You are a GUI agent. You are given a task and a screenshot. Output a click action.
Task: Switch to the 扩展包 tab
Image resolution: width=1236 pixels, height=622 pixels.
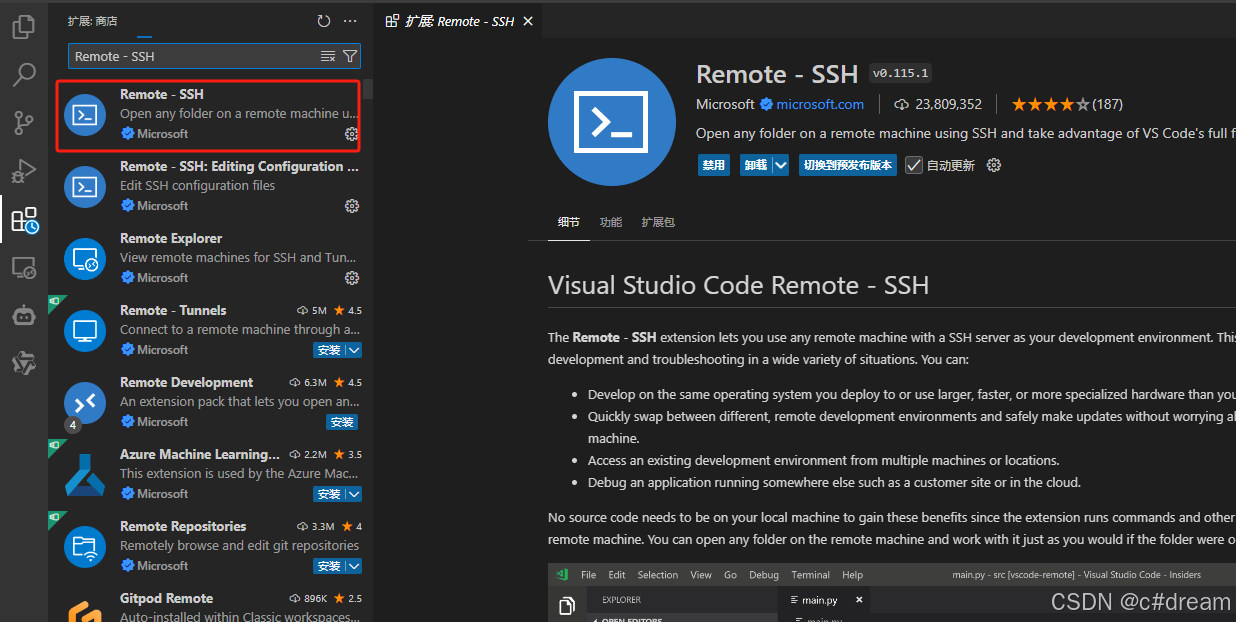coord(658,222)
